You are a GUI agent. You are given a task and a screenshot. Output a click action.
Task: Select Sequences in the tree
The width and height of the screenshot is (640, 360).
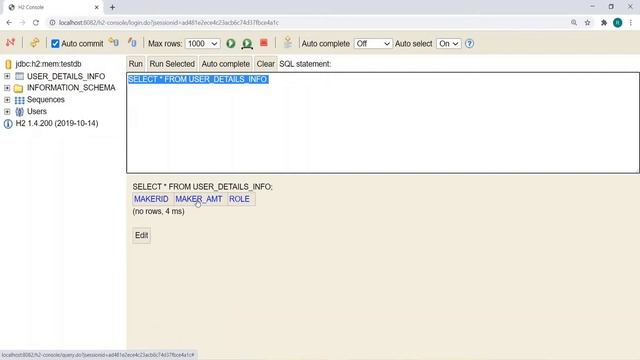click(46, 100)
